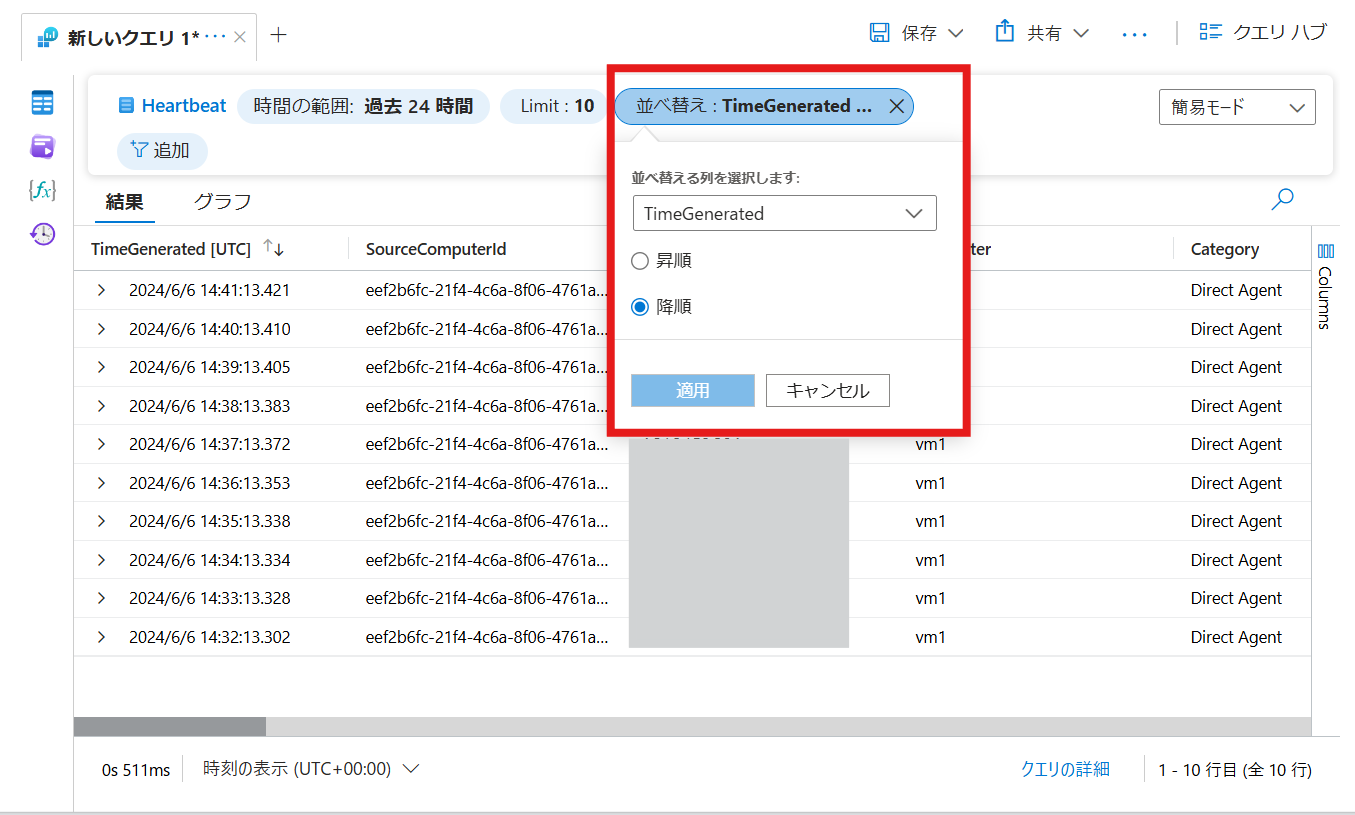The width and height of the screenshot is (1355, 815).
Task: Add a new query tab with plus
Action: 279,35
